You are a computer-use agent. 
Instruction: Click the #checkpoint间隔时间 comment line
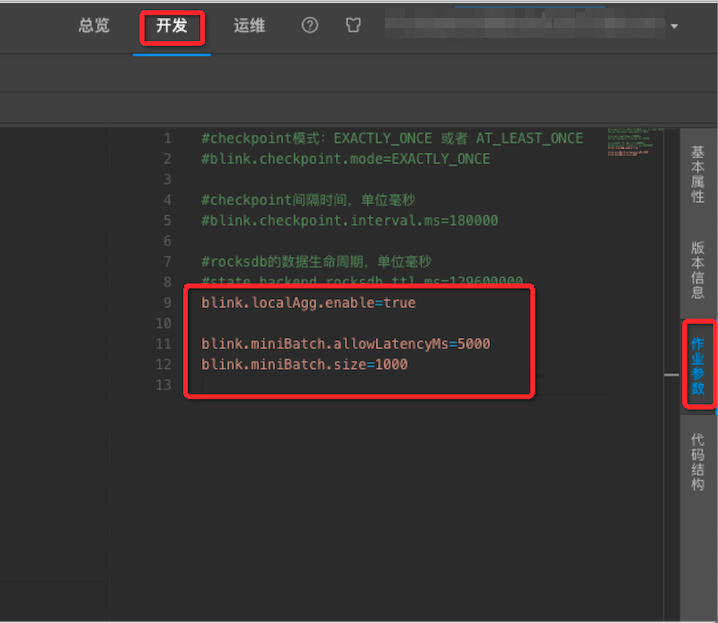308,200
